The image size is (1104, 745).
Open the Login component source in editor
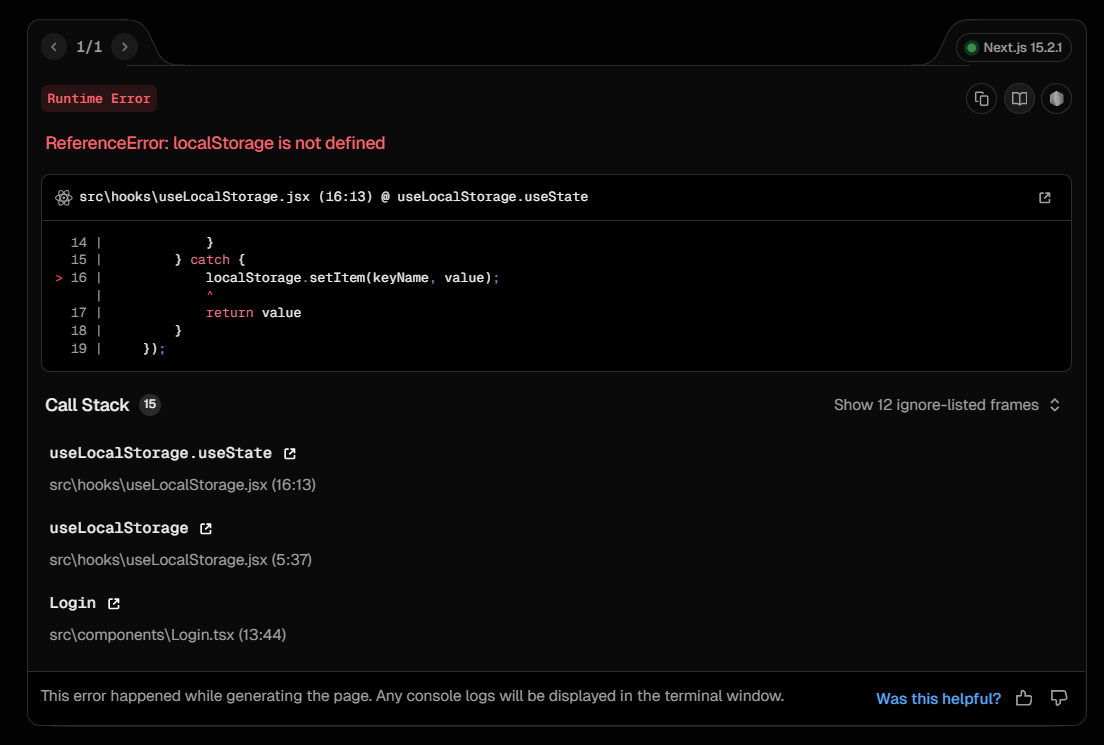click(113, 602)
